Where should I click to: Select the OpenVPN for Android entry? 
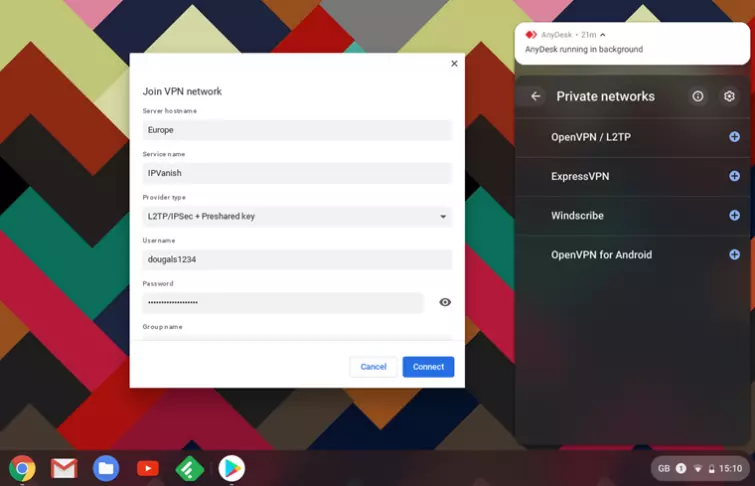633,255
